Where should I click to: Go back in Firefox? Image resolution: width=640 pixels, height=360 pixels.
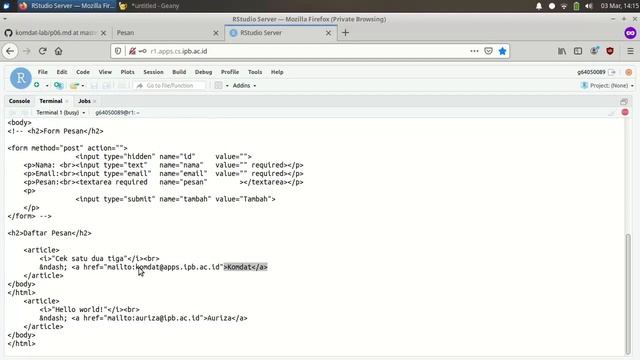pyautogui.click(x=10, y=51)
